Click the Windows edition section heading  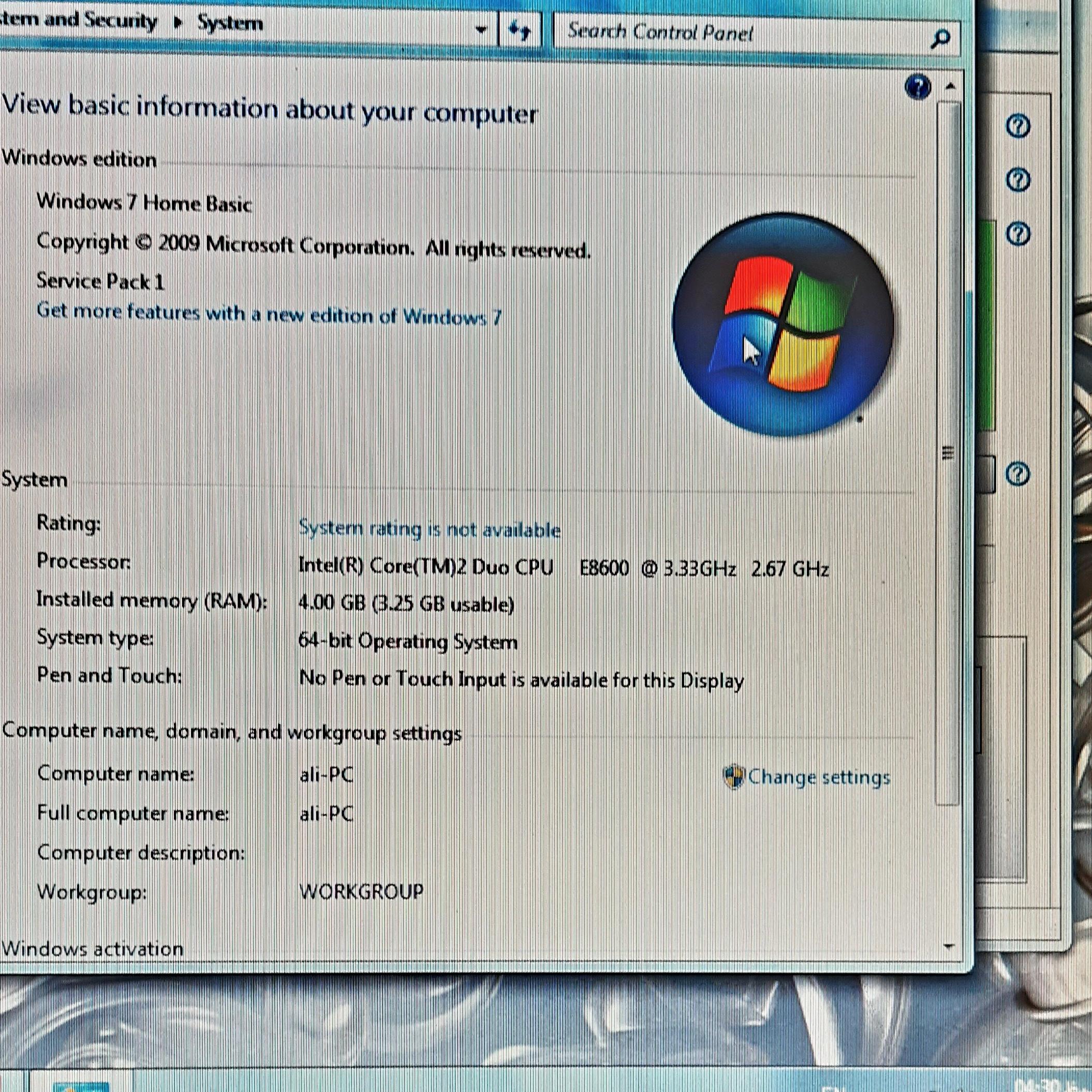click(79, 159)
